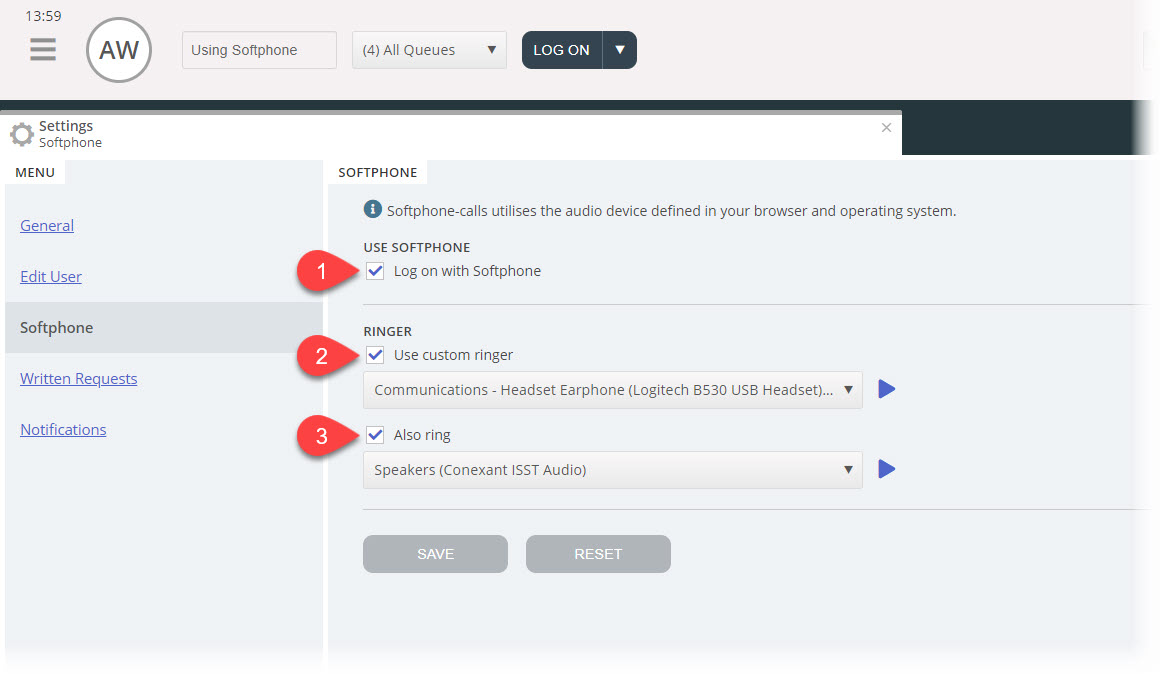Viewport: 1161px width, 674px height.
Task: Click the info icon beside Softphone-calls text
Action: [x=373, y=210]
